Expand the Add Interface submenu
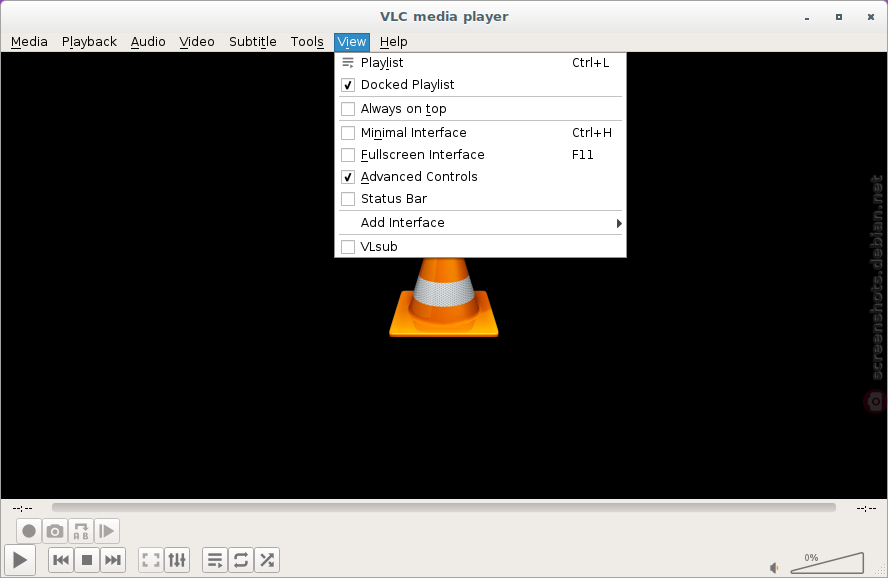The height and width of the screenshot is (578, 888). point(480,222)
